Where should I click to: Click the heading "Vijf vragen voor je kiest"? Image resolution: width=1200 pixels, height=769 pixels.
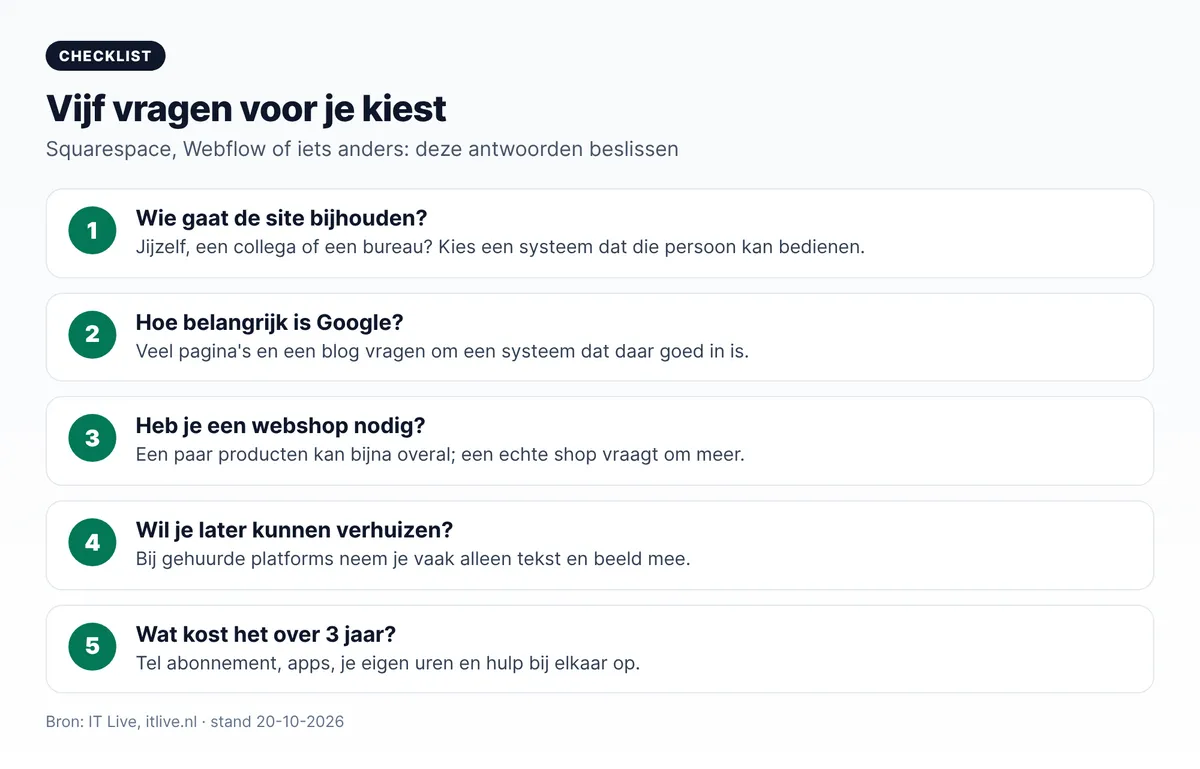click(246, 108)
